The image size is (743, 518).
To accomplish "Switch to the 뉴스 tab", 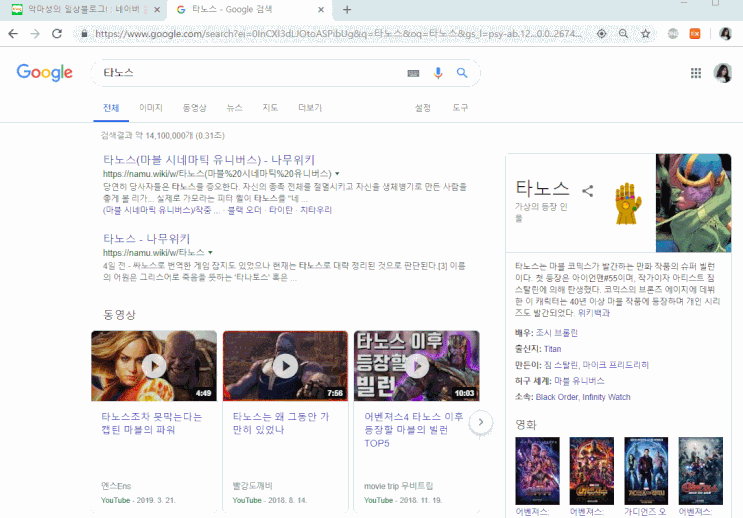I will tap(235, 108).
